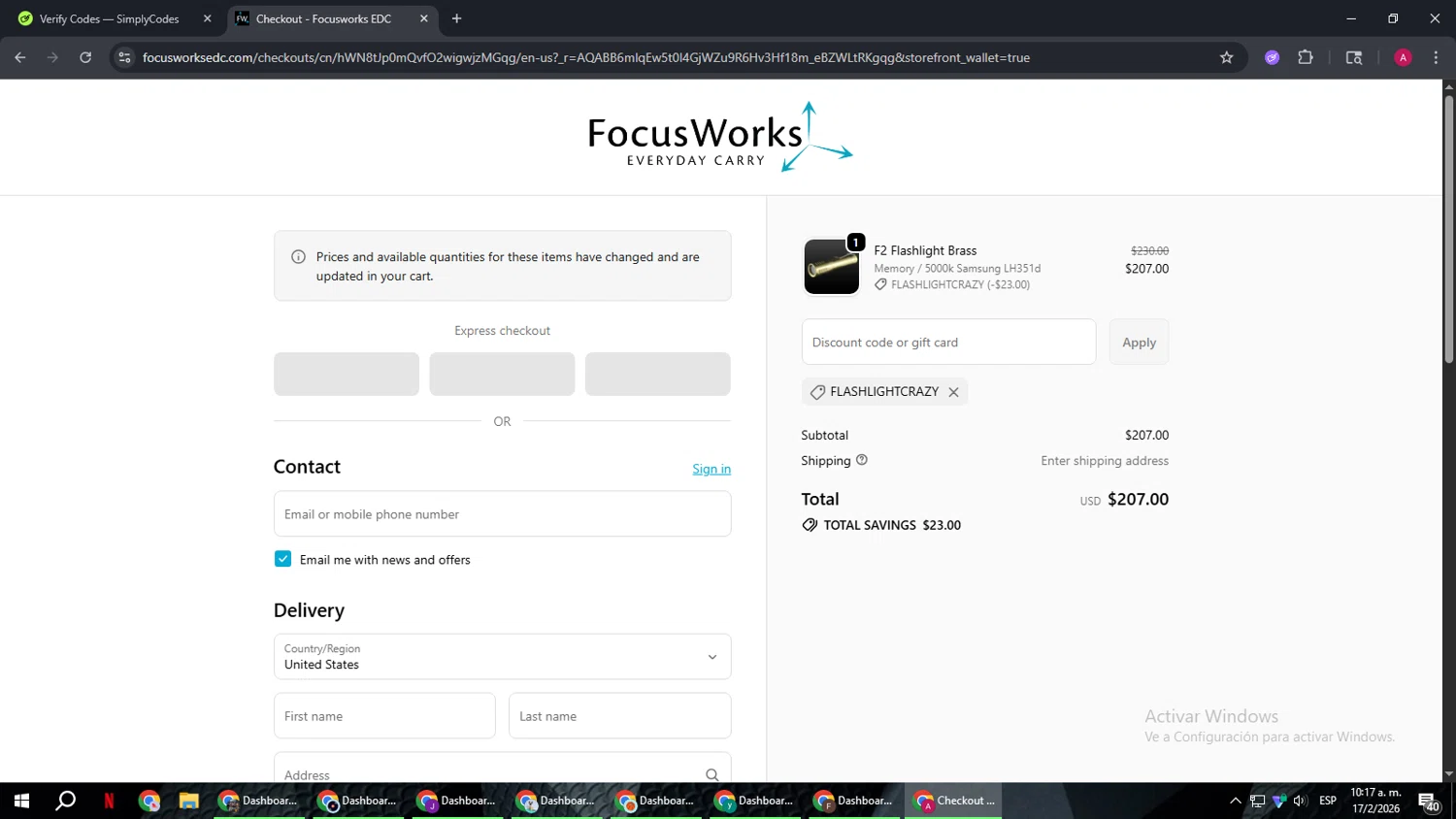
Task: Open File Explorer from the taskbar
Action: pos(188,801)
